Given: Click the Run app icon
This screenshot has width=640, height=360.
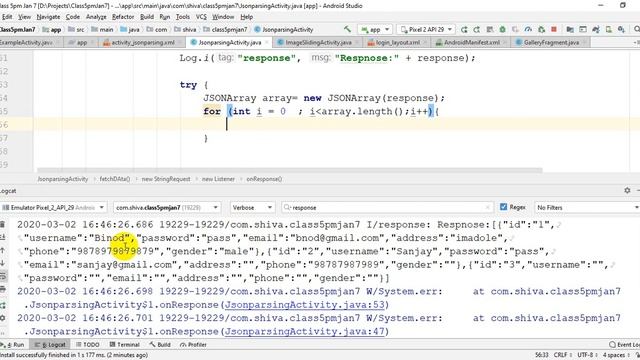Looking at the screenshot, I should coord(464,29).
